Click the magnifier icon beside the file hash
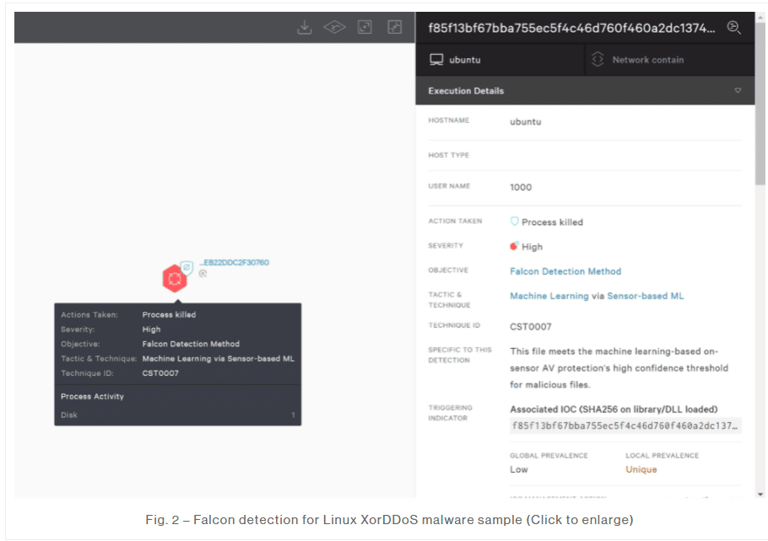Screen dimensions: 768x541 734,28
